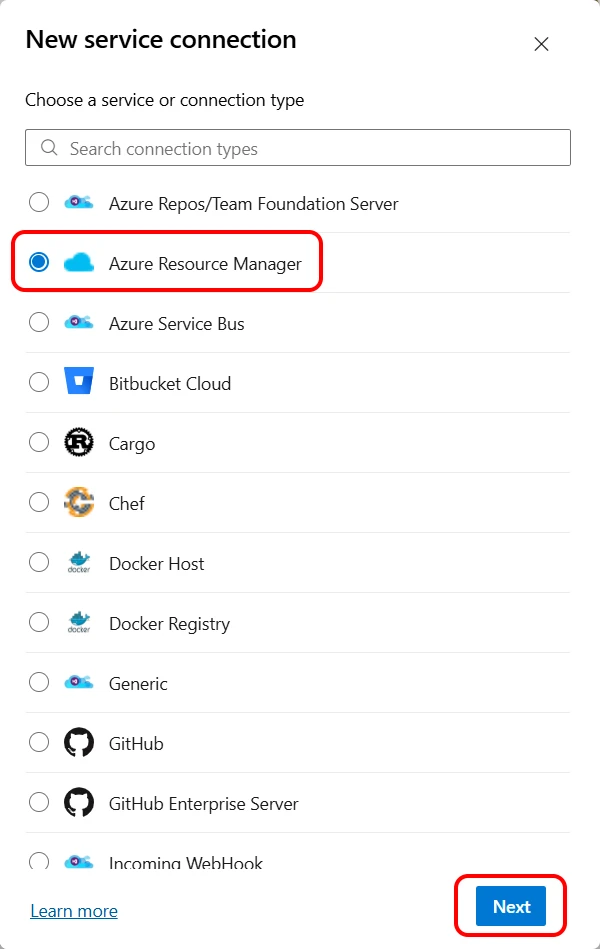This screenshot has height=949, width=600.
Task: Click the search magnifier icon
Action: [x=49, y=148]
